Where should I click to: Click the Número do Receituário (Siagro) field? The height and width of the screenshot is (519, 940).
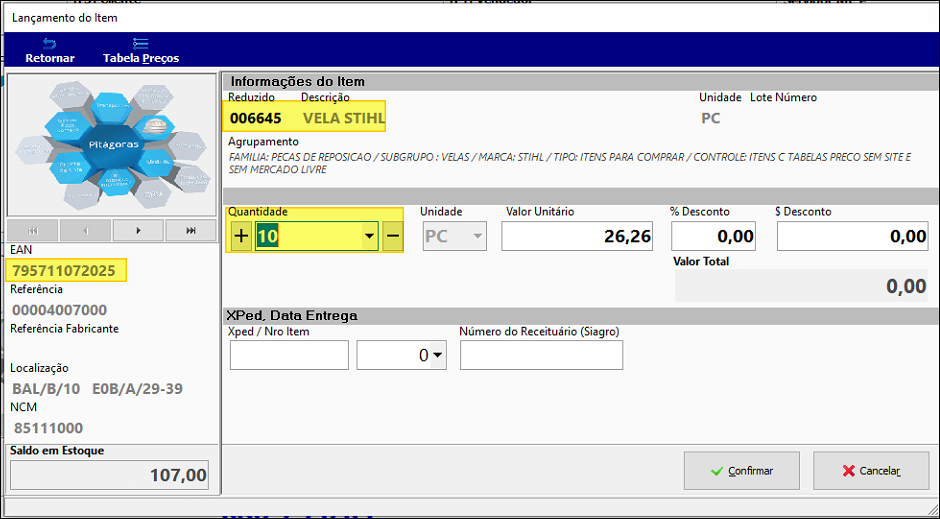(541, 355)
